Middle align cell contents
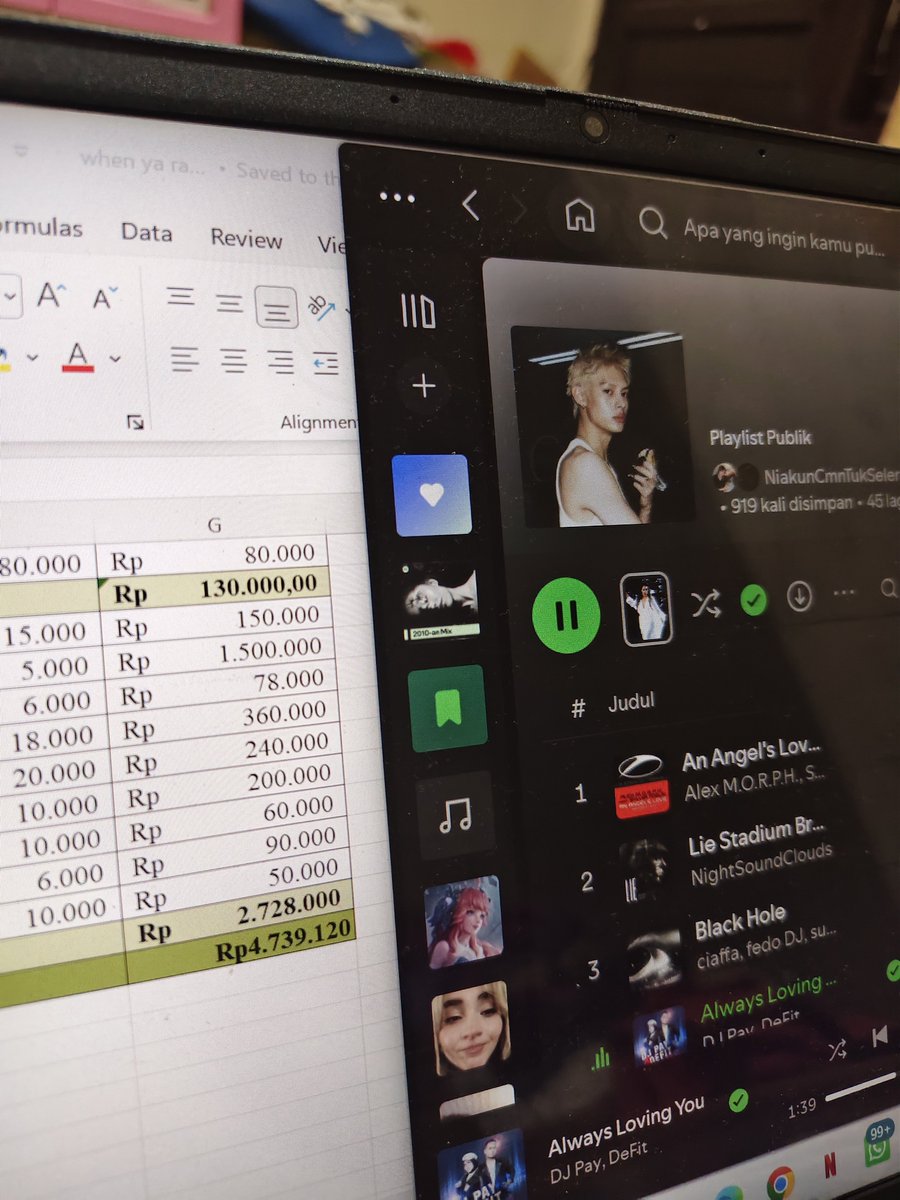Image resolution: width=900 pixels, height=1200 pixels. pyautogui.click(x=230, y=302)
